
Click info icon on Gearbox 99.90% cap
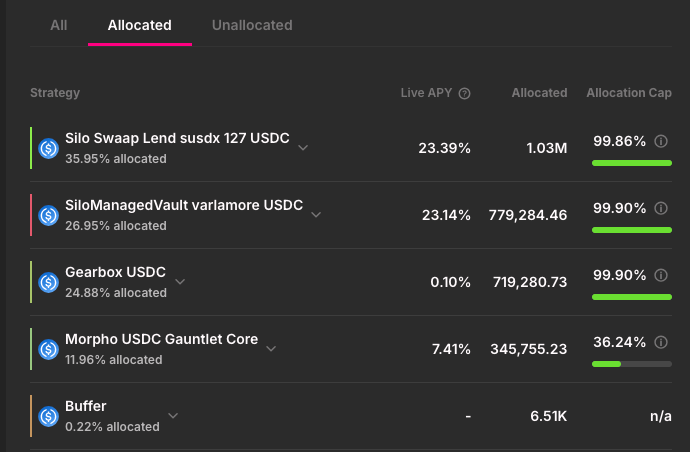tap(660, 275)
